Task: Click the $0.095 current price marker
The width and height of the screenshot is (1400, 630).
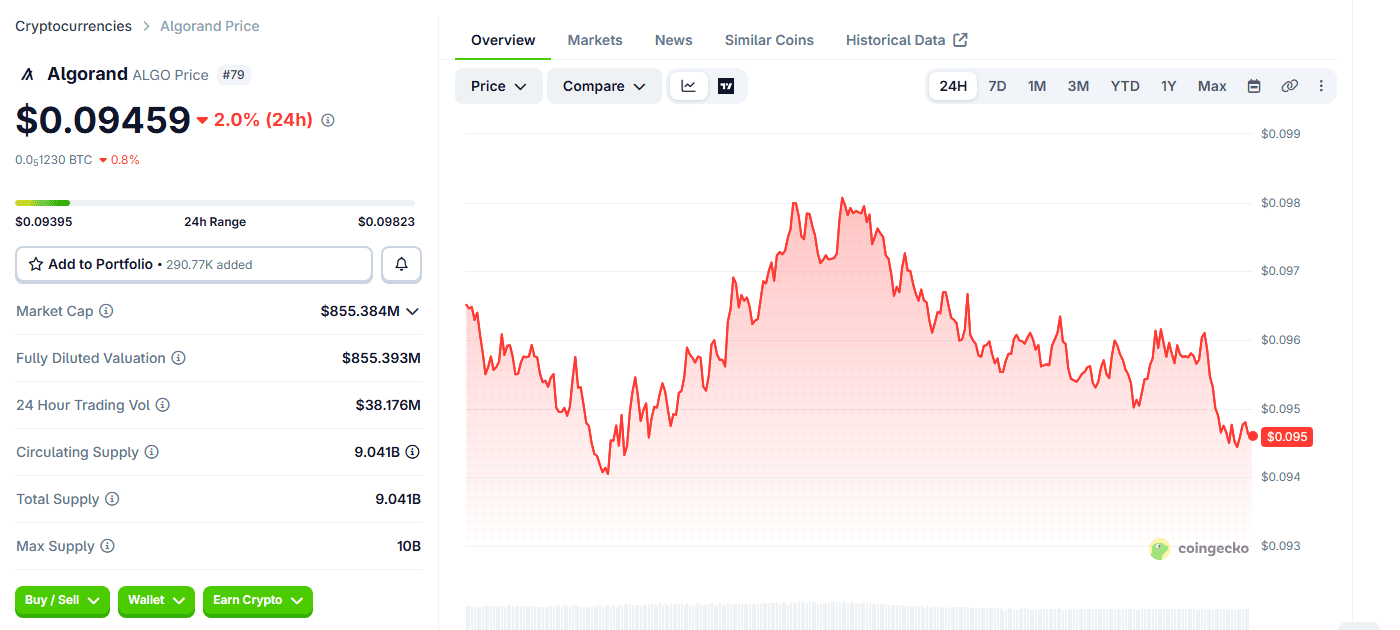Action: click(x=1286, y=436)
